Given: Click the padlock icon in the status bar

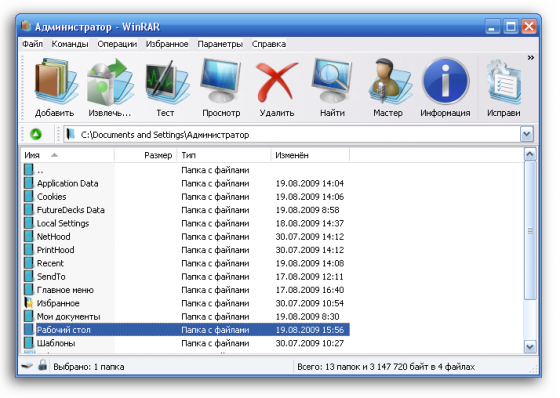Looking at the screenshot, I should point(42,365).
